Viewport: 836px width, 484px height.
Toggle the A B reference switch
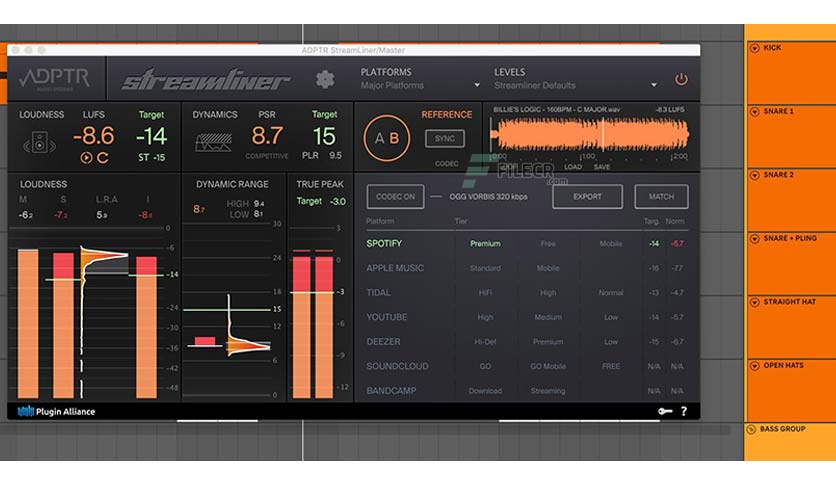click(387, 138)
